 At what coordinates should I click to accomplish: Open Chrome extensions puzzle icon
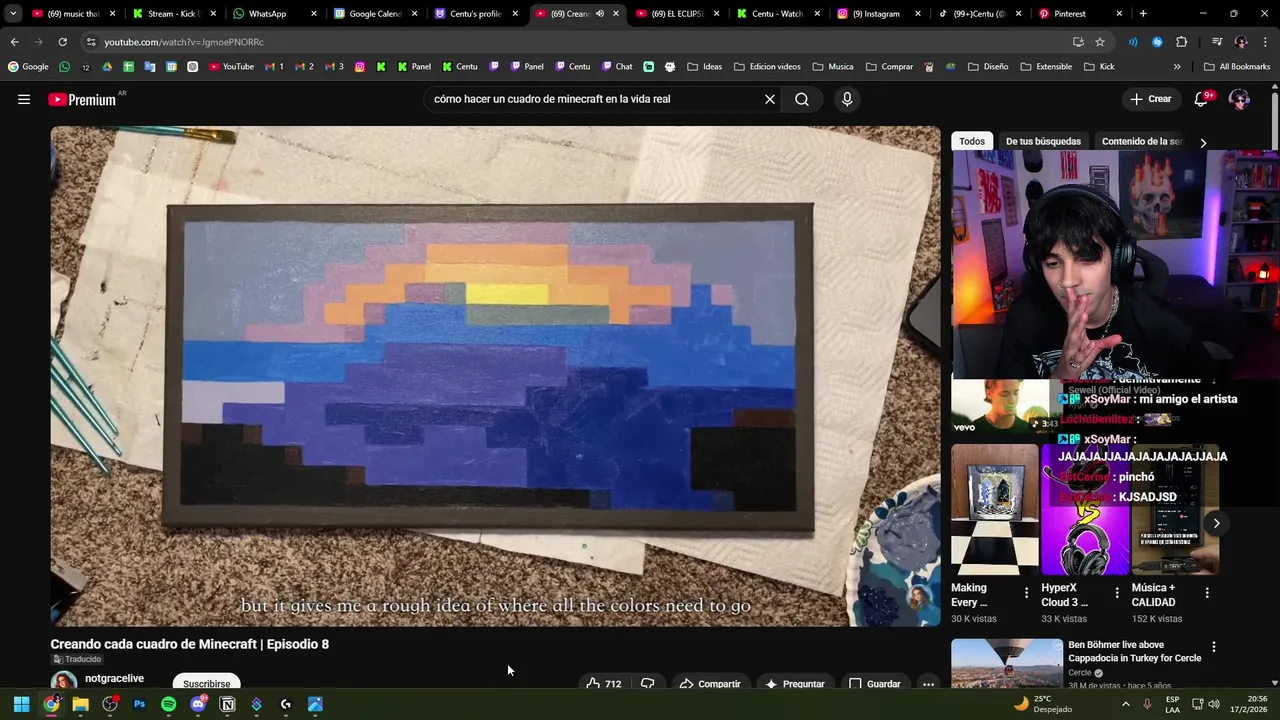point(1182,42)
